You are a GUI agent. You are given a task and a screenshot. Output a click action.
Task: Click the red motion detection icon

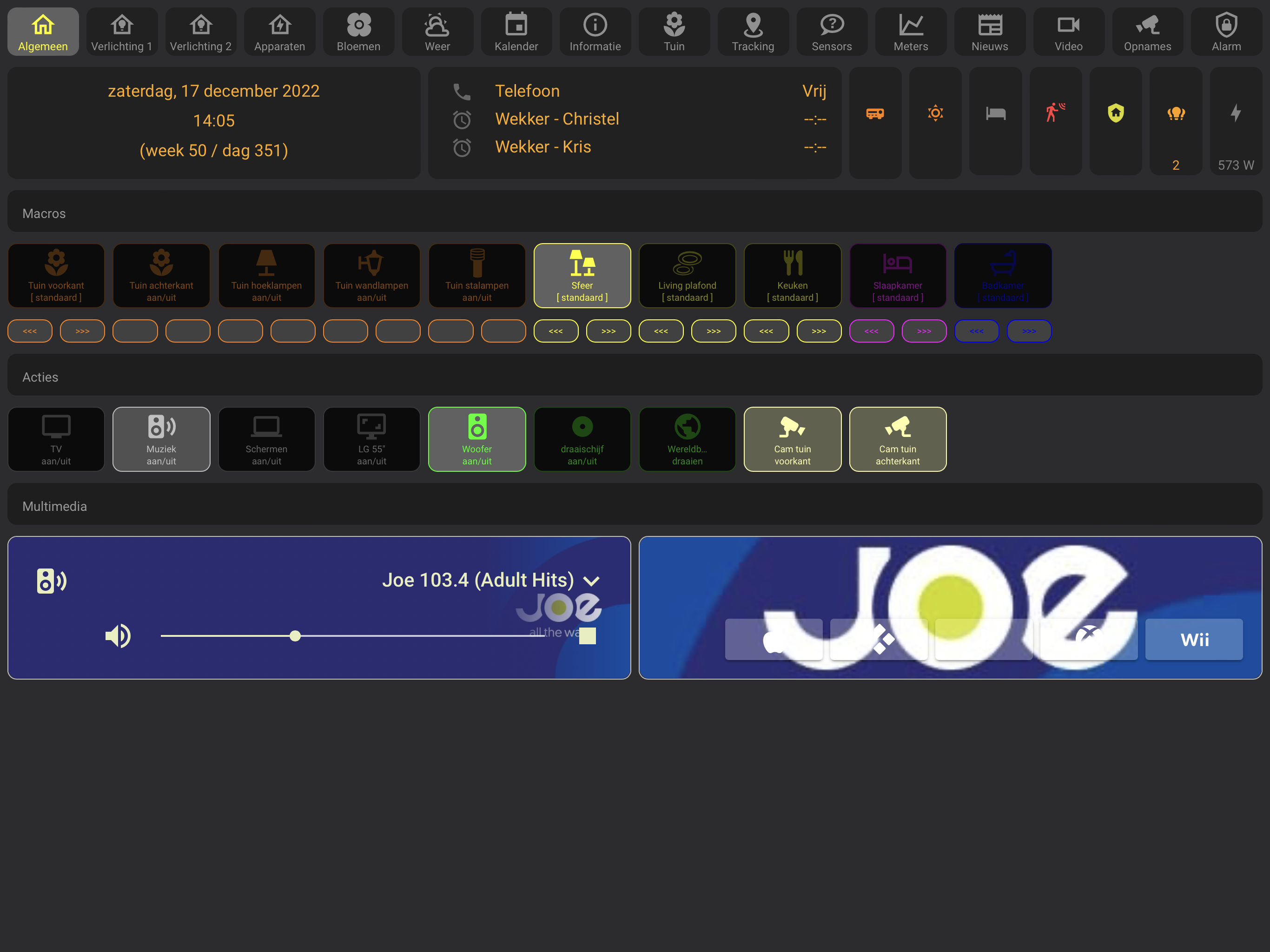(1055, 112)
